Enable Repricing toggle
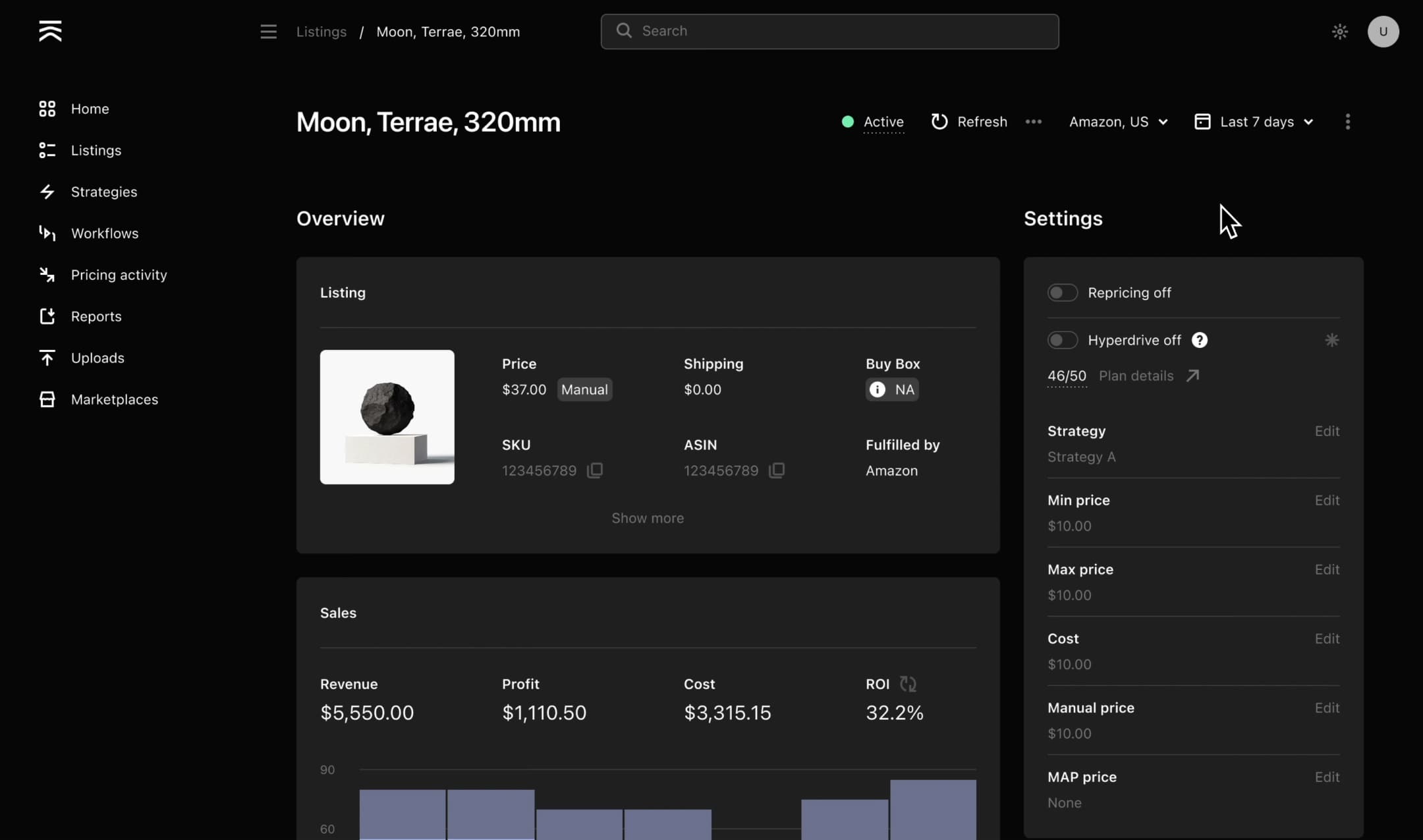Image resolution: width=1423 pixels, height=840 pixels. pyautogui.click(x=1062, y=293)
